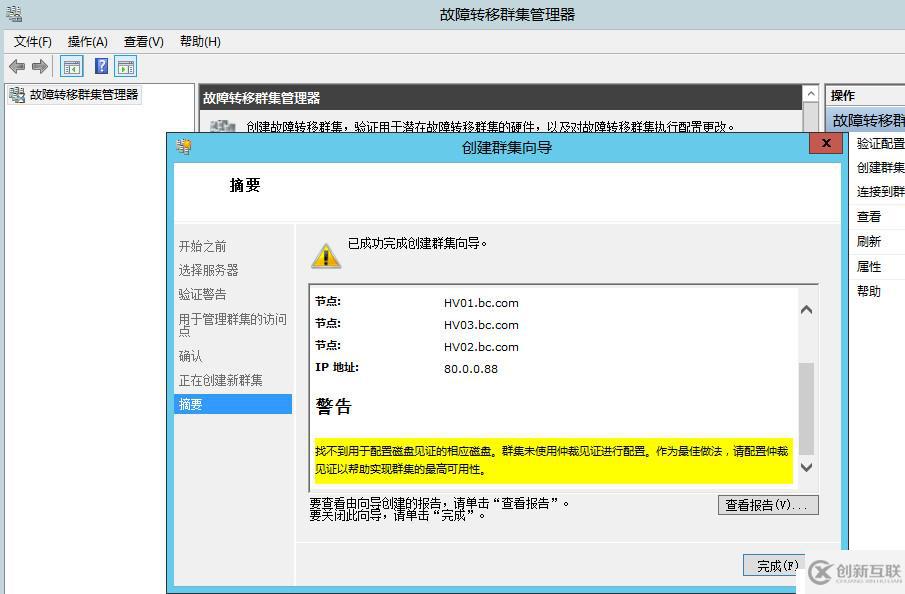Close the 创建群集向导 dialog
This screenshot has width=905, height=594.
tap(826, 143)
